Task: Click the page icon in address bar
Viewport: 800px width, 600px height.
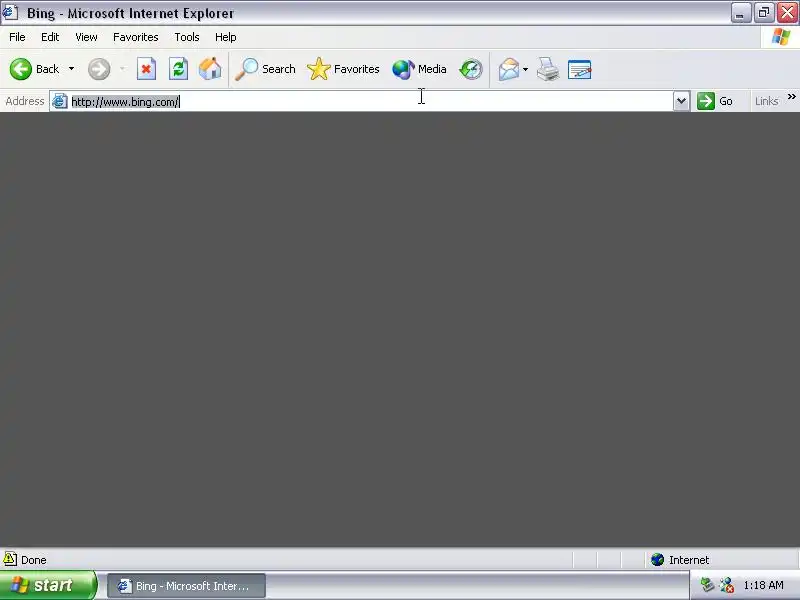Action: (x=60, y=101)
